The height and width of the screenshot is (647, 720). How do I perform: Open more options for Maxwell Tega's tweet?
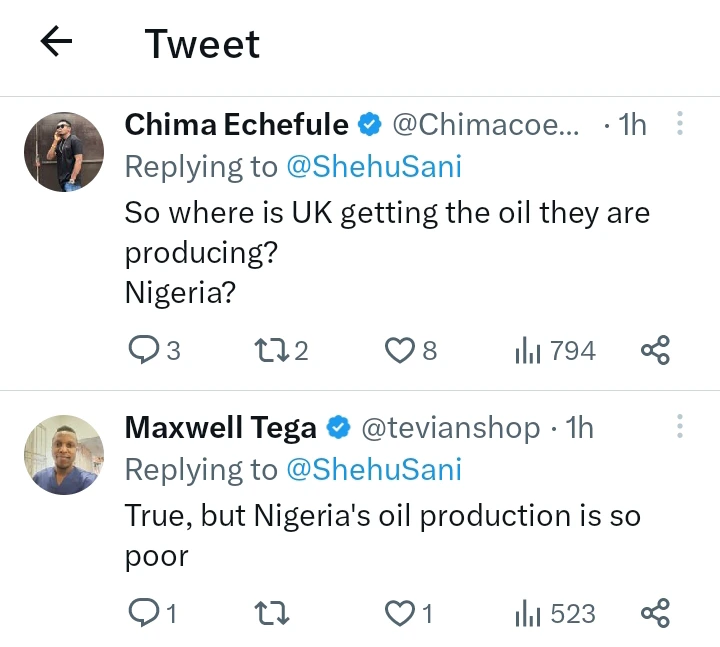[680, 427]
